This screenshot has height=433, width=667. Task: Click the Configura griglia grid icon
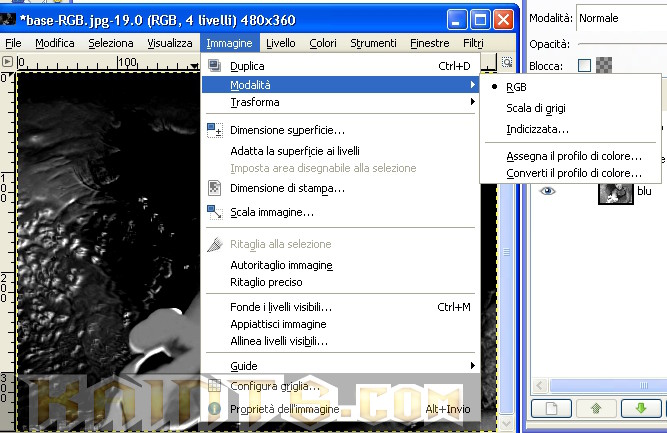(213, 386)
